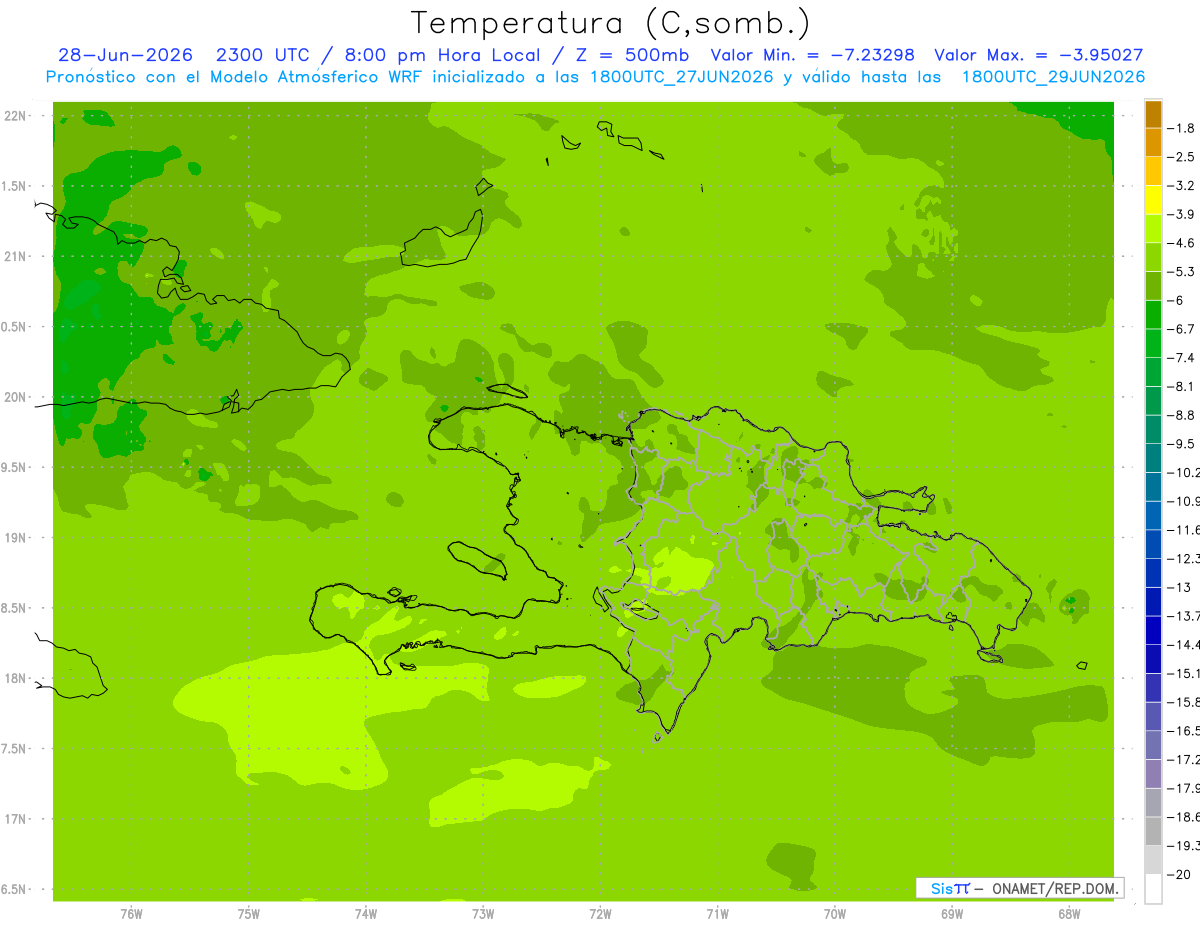Click the "21N" latitude label
Image resolution: width=1200 pixels, height=927 pixels.
tap(15, 257)
